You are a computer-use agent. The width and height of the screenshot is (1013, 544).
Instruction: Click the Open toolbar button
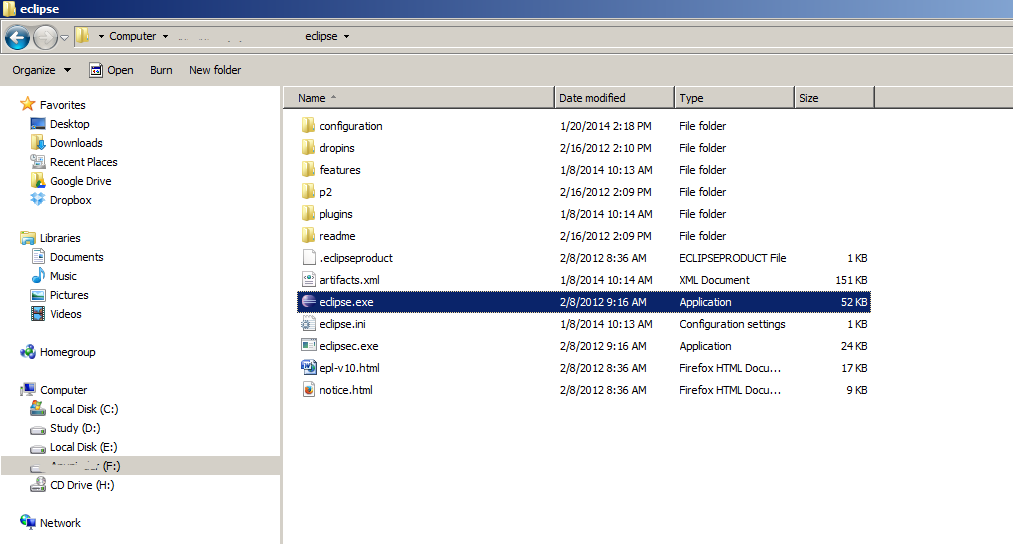click(x=111, y=70)
